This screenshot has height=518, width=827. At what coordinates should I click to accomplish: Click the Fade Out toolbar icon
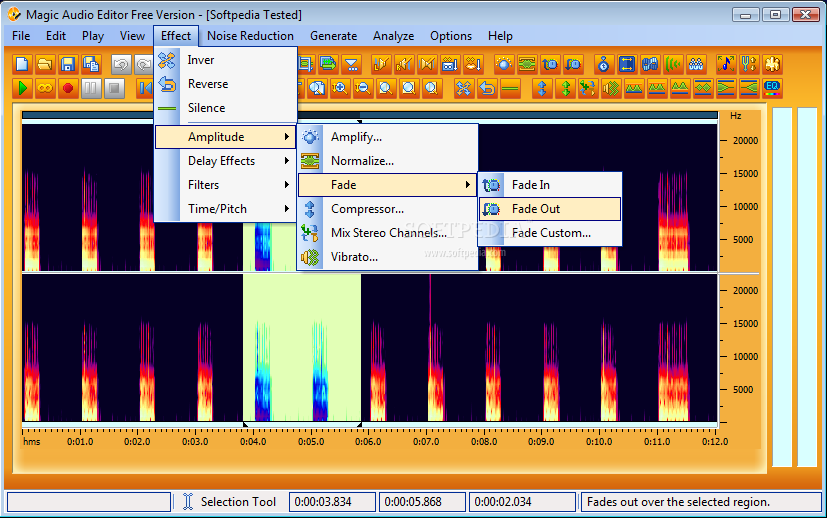coord(573,64)
